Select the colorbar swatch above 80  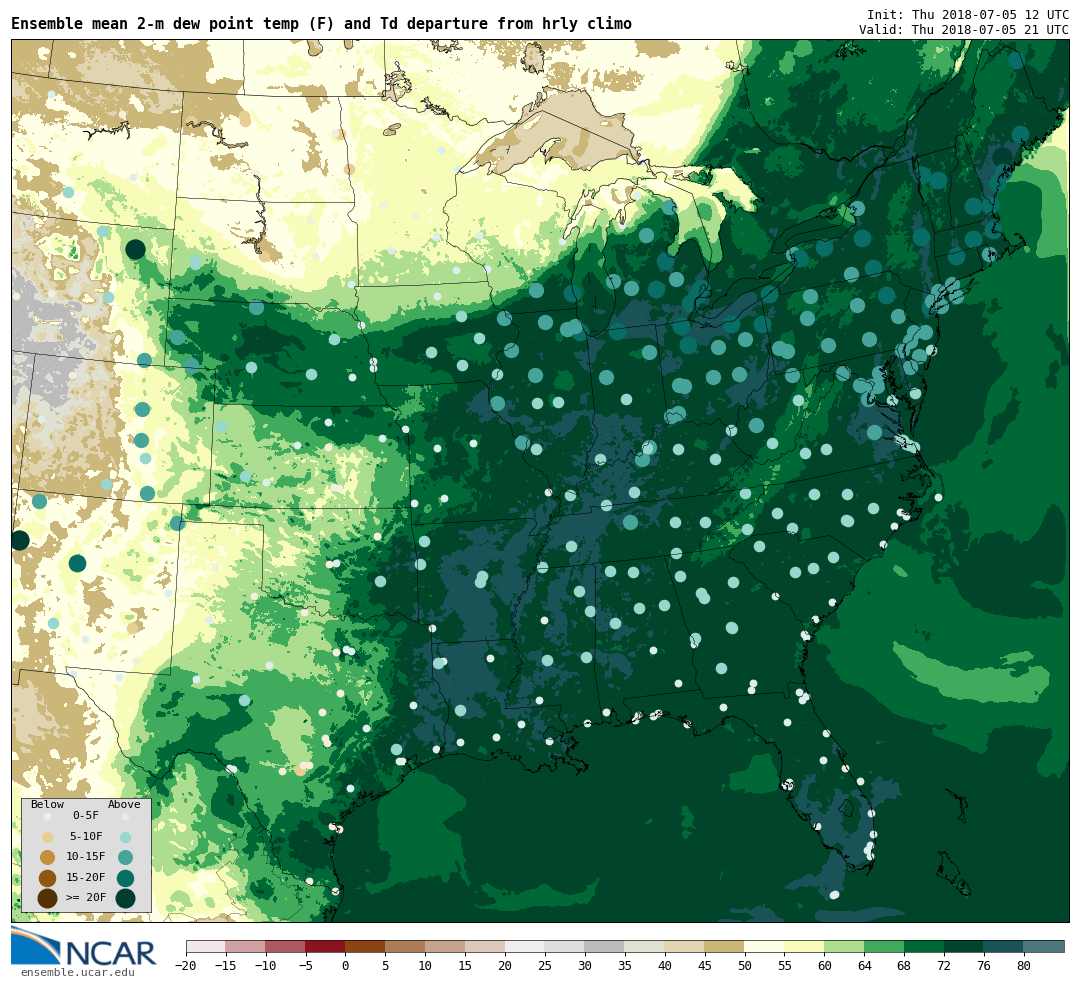pyautogui.click(x=1045, y=946)
